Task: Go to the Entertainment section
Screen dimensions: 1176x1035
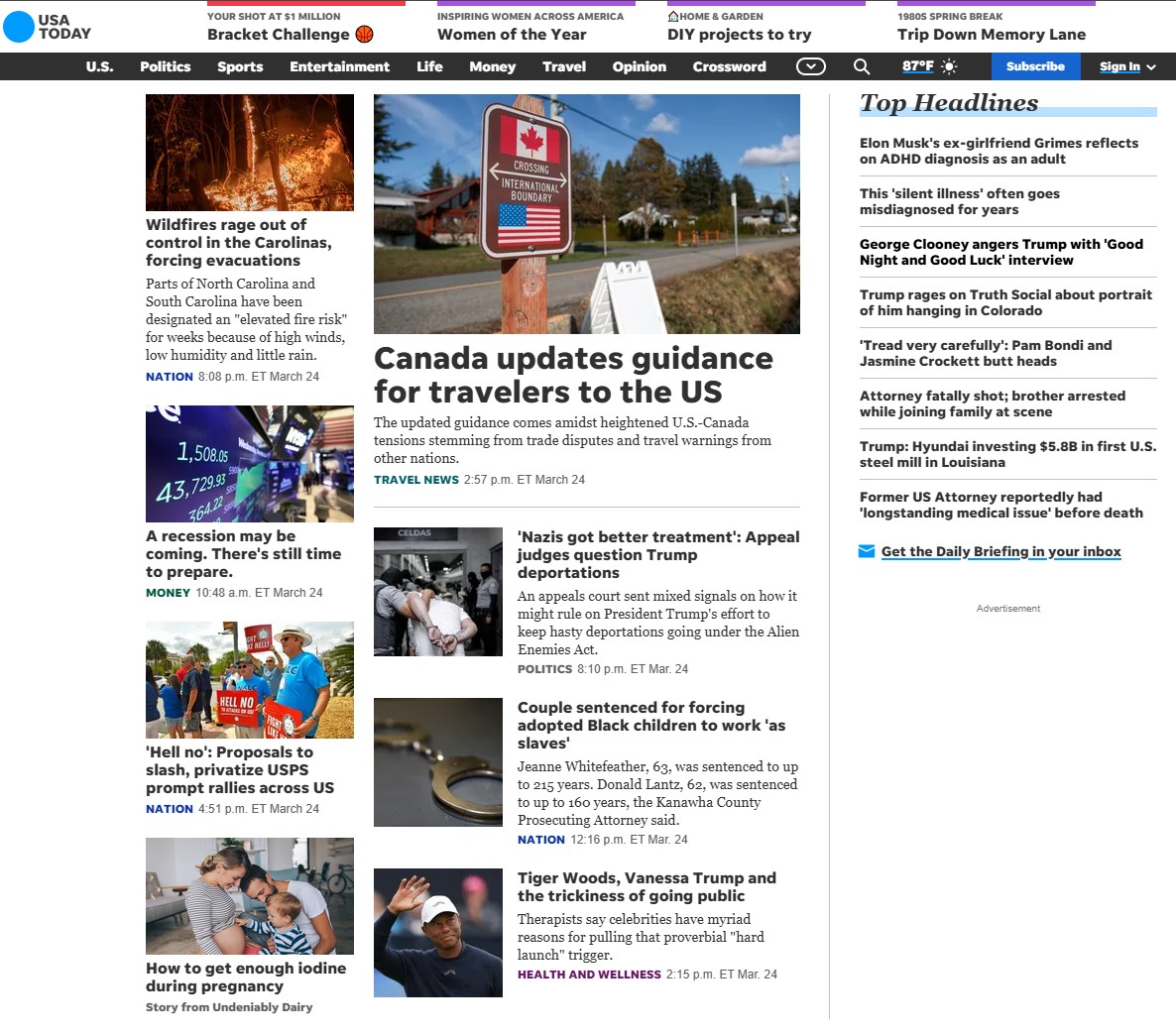Action: pos(340,66)
